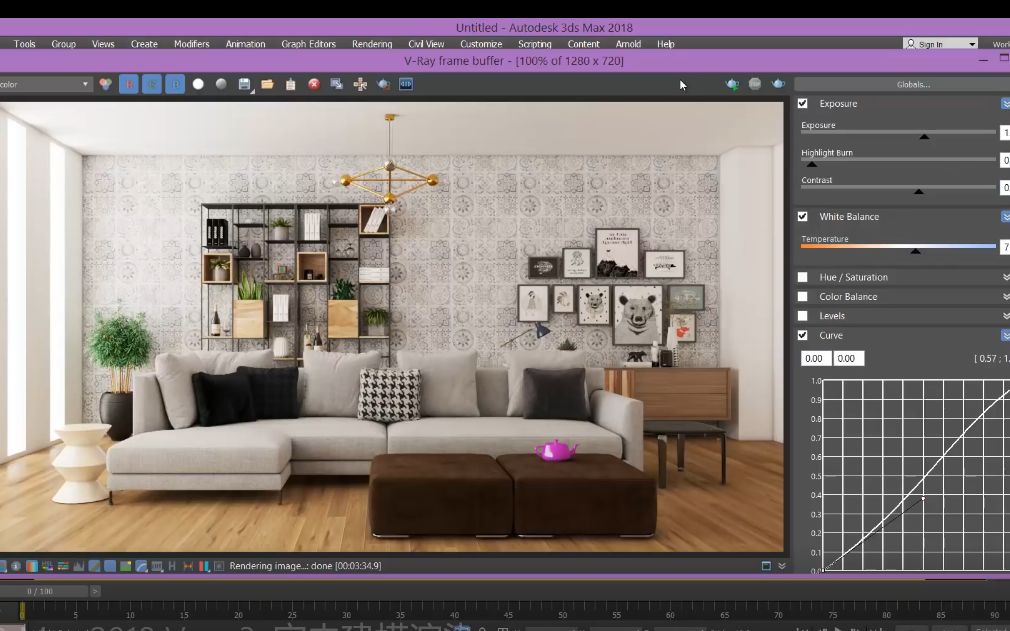
Task: Click the copy image to clipboard icon
Action: (x=290, y=84)
